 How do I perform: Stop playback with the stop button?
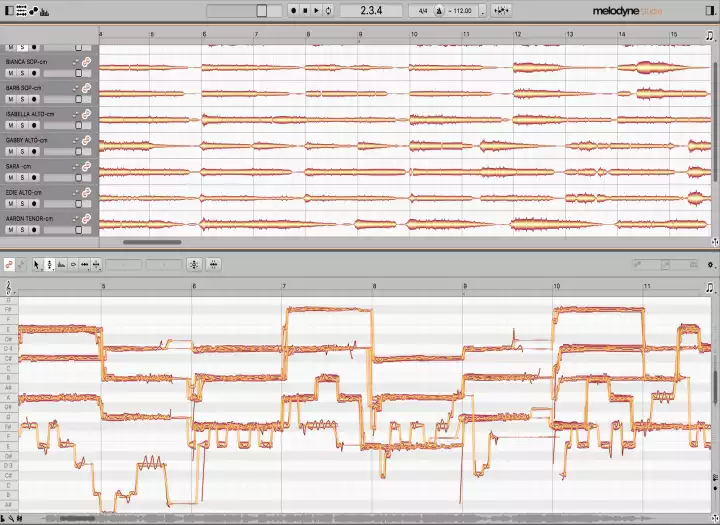305,11
